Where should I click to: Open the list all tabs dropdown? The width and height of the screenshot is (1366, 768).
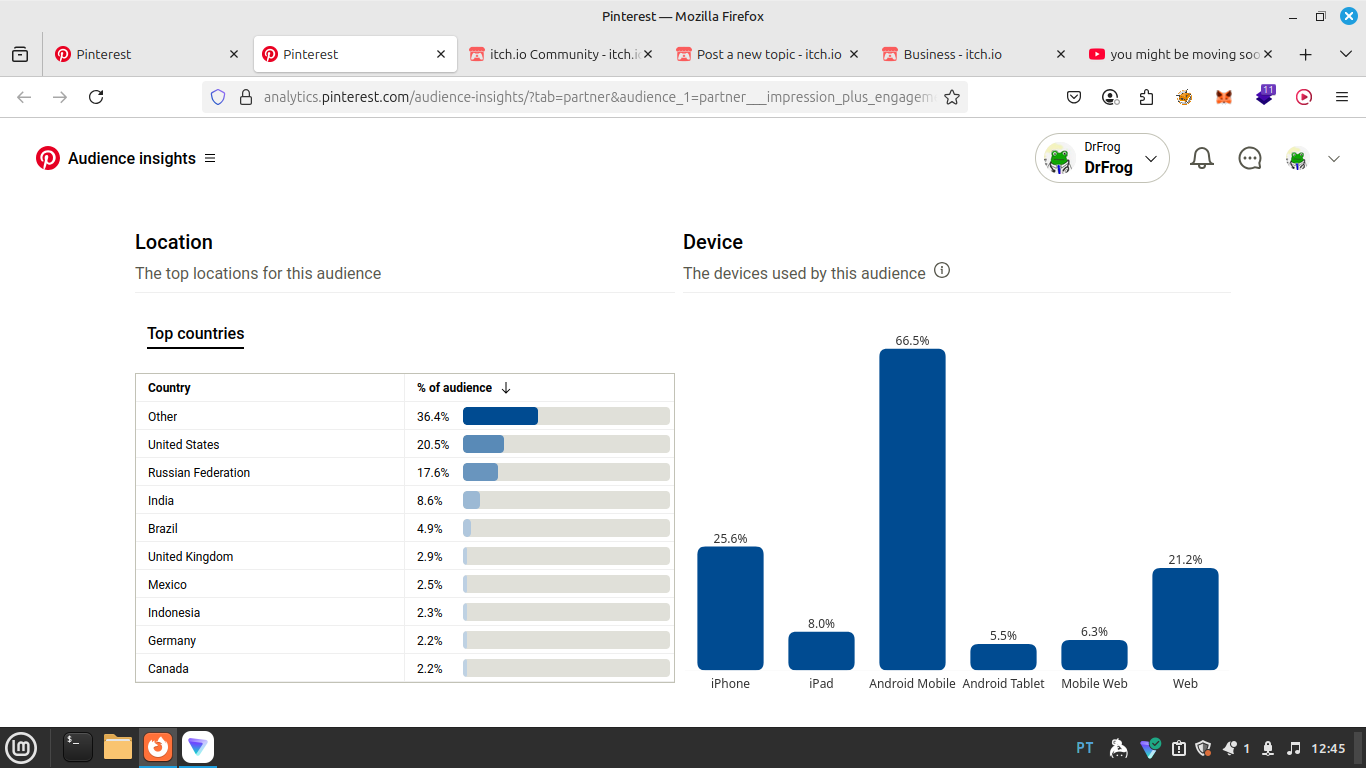click(x=1345, y=54)
